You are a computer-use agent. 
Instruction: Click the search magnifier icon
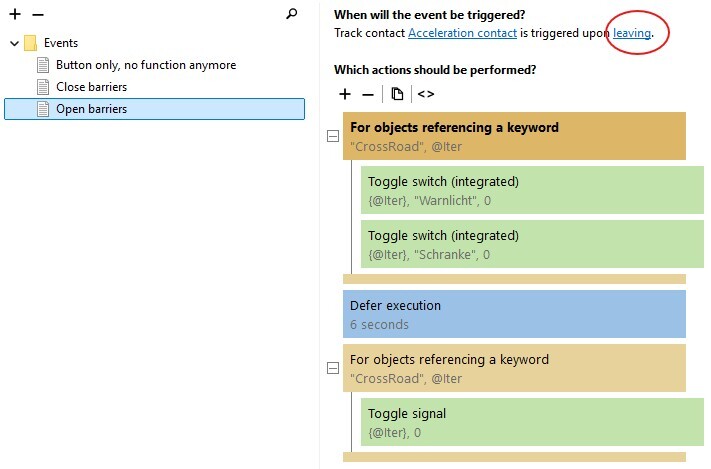coord(292,15)
